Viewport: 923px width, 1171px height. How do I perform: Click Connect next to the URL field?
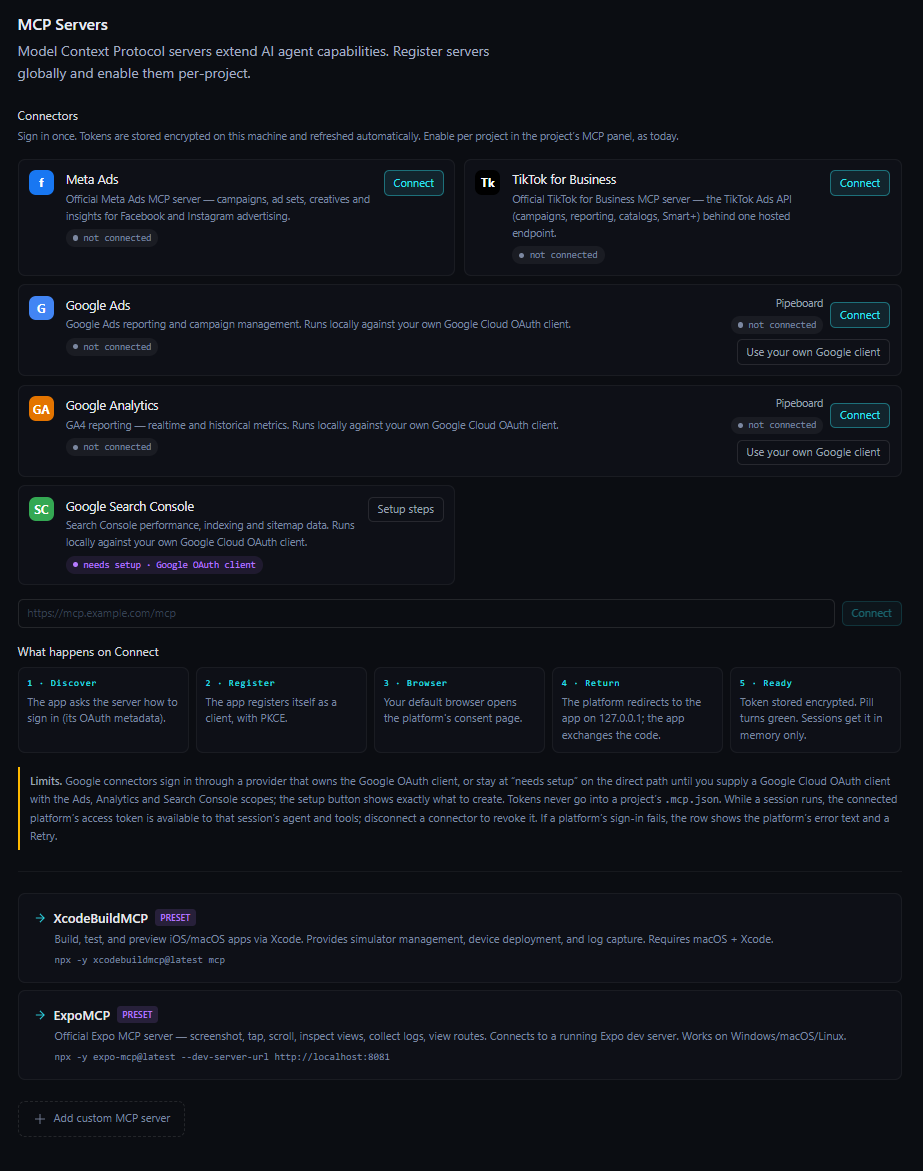coord(871,613)
